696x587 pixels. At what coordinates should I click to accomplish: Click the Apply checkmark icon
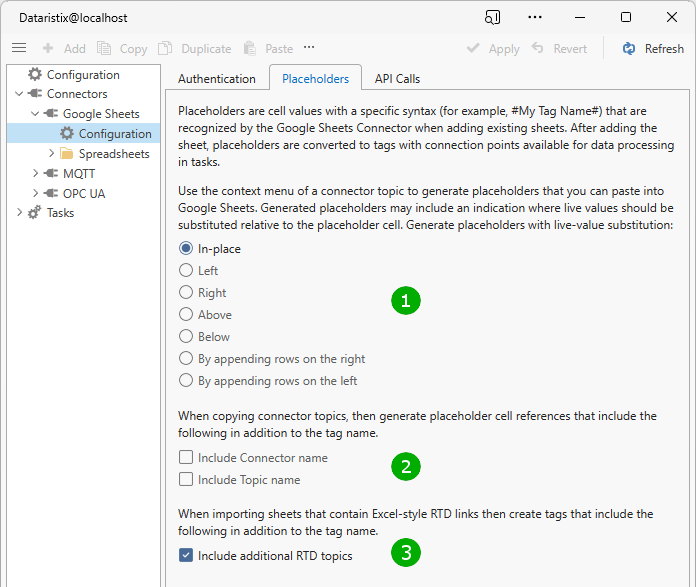point(473,48)
